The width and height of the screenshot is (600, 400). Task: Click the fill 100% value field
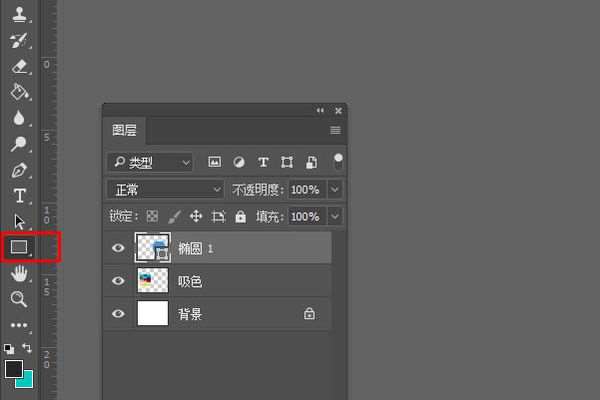(307, 217)
